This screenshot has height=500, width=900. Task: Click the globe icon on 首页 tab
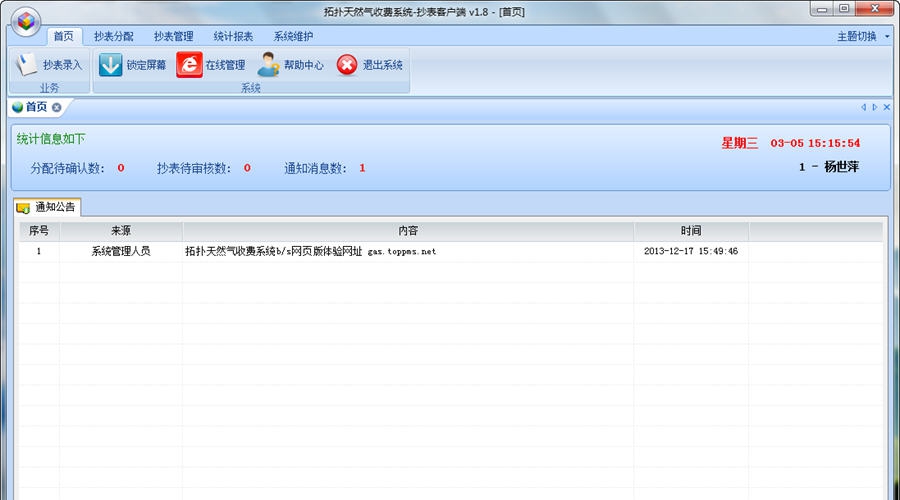[x=17, y=107]
